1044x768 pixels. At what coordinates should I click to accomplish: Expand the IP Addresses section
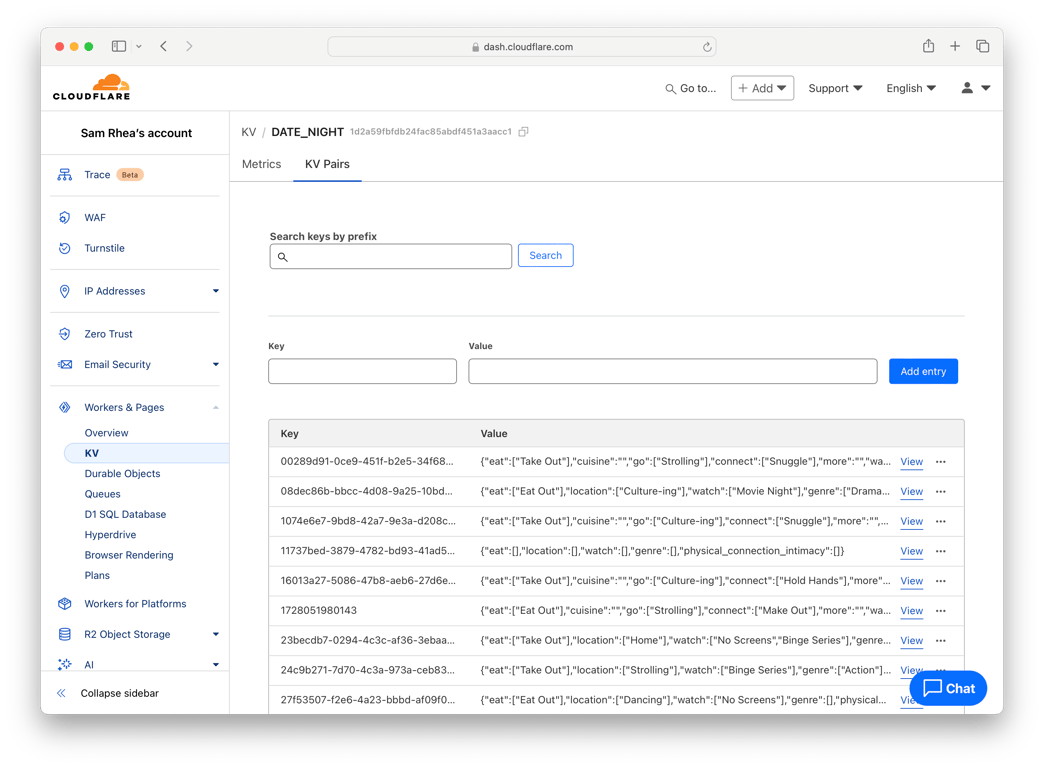(216, 291)
